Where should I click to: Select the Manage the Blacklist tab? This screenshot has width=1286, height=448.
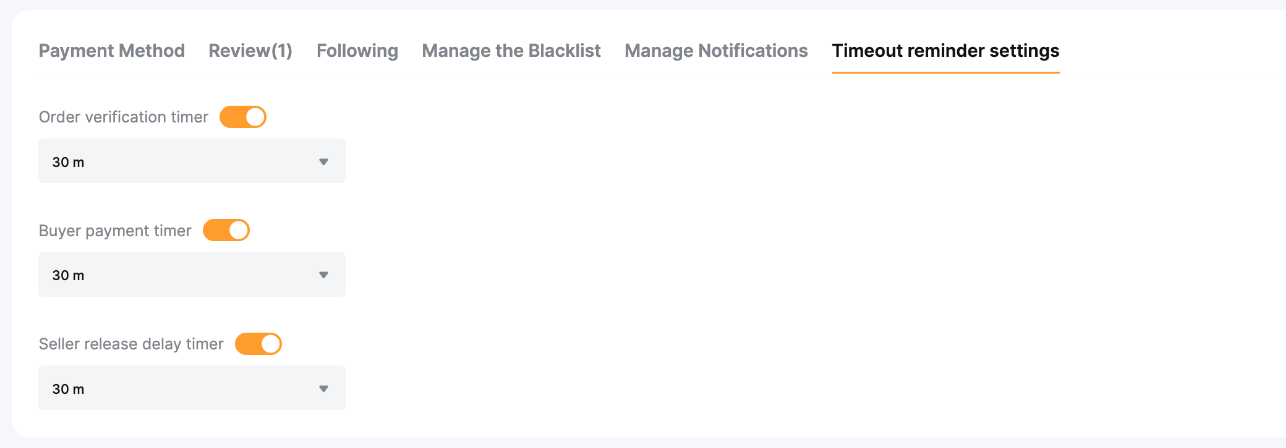click(x=511, y=51)
